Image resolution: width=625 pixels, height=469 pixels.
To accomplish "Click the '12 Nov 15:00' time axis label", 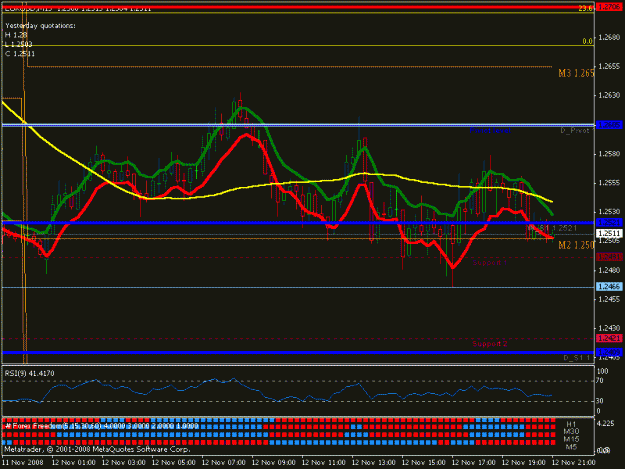I will (x=424, y=463).
